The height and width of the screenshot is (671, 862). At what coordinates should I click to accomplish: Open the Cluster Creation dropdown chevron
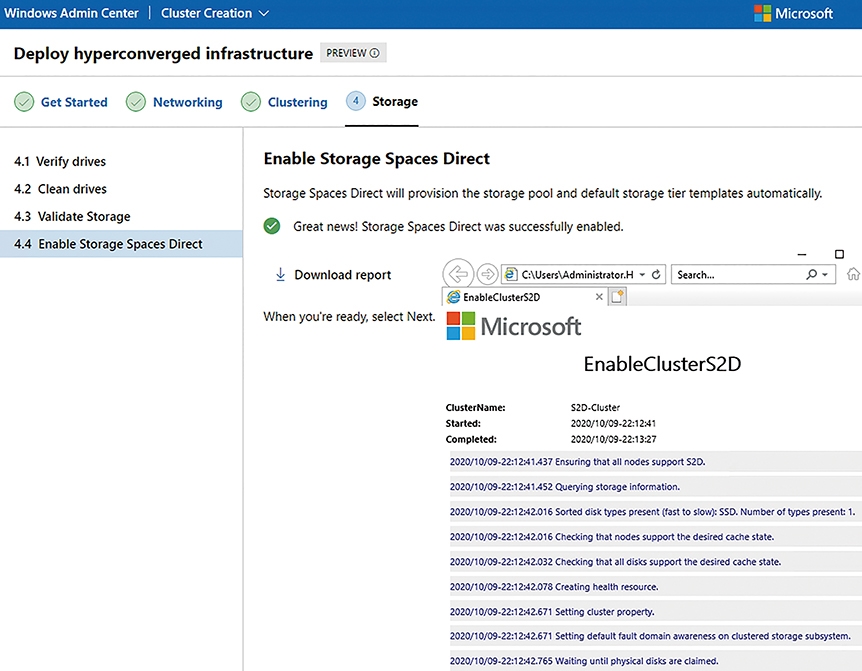pos(264,13)
